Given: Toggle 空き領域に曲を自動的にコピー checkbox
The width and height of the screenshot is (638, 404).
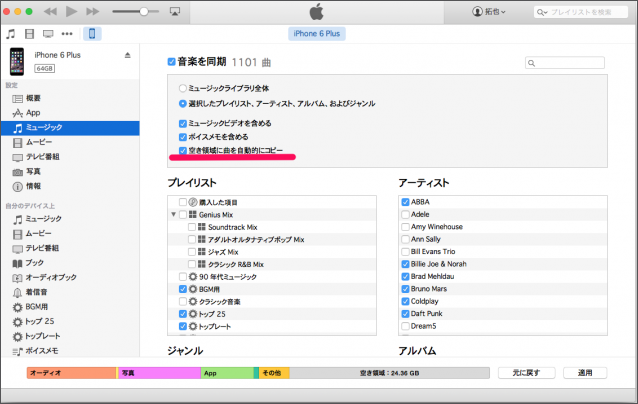Looking at the screenshot, I should [183, 151].
